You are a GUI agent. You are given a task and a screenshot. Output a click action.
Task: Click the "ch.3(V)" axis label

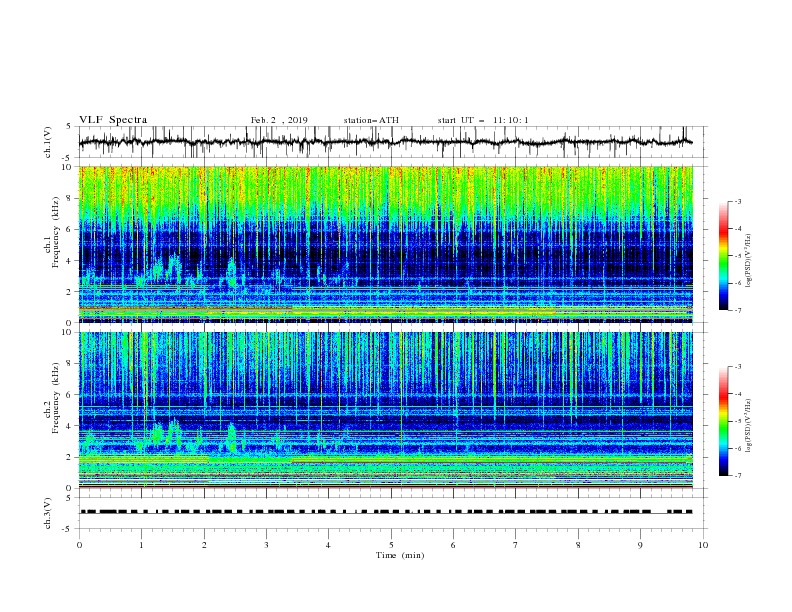tap(48, 513)
